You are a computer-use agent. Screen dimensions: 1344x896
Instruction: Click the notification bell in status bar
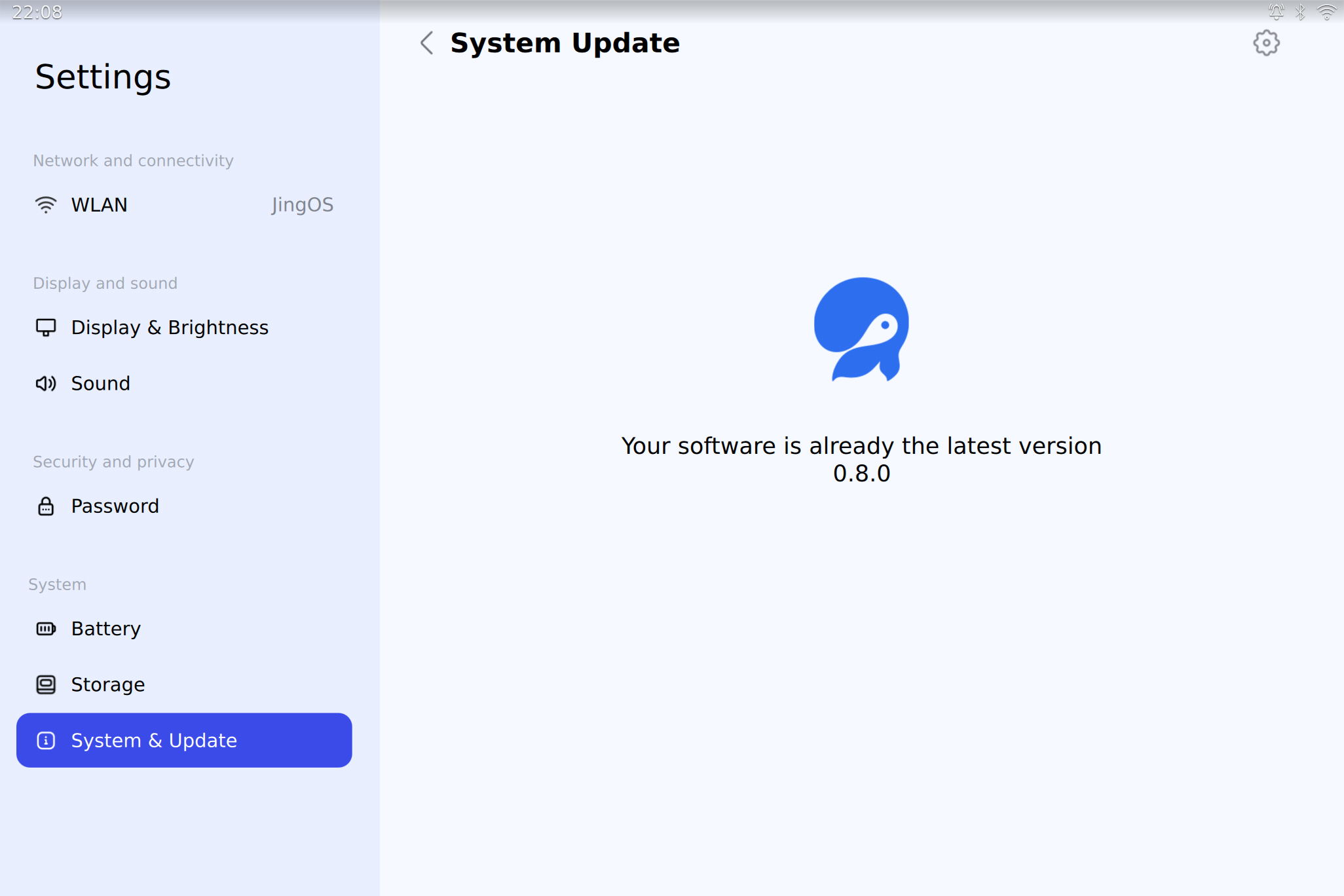point(1275,11)
